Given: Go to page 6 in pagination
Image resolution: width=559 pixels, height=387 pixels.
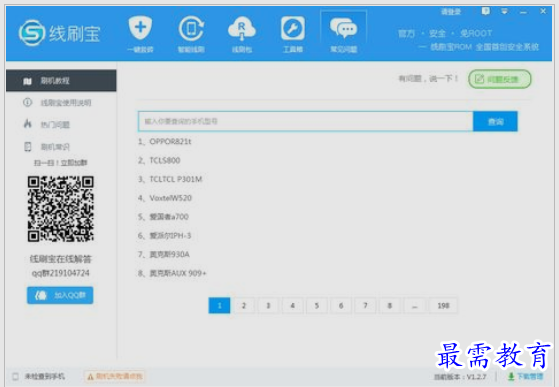Looking at the screenshot, I should [341, 305].
